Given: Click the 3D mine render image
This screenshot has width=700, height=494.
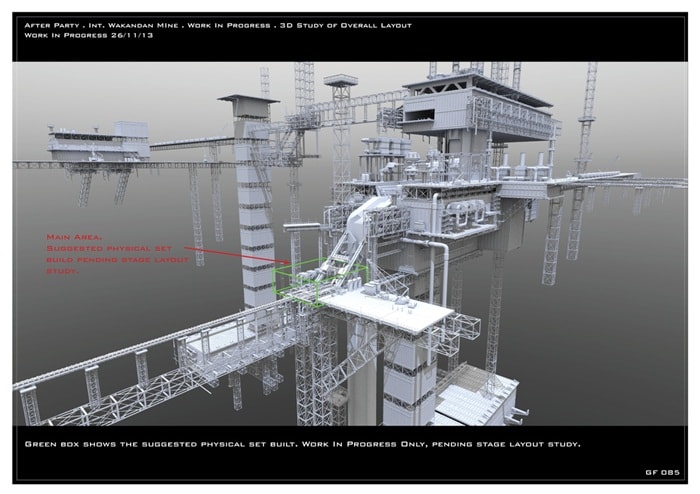Looking at the screenshot, I should tap(350, 244).
